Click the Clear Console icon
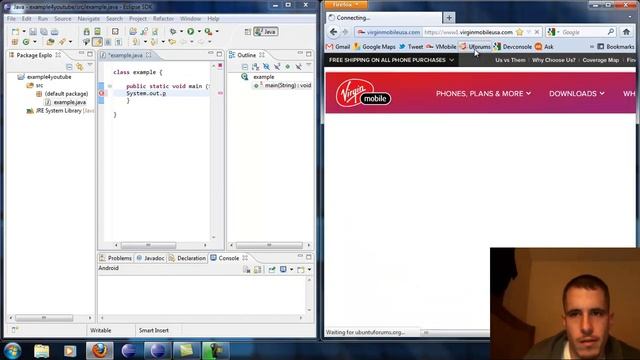640x360 pixels. (247, 269)
